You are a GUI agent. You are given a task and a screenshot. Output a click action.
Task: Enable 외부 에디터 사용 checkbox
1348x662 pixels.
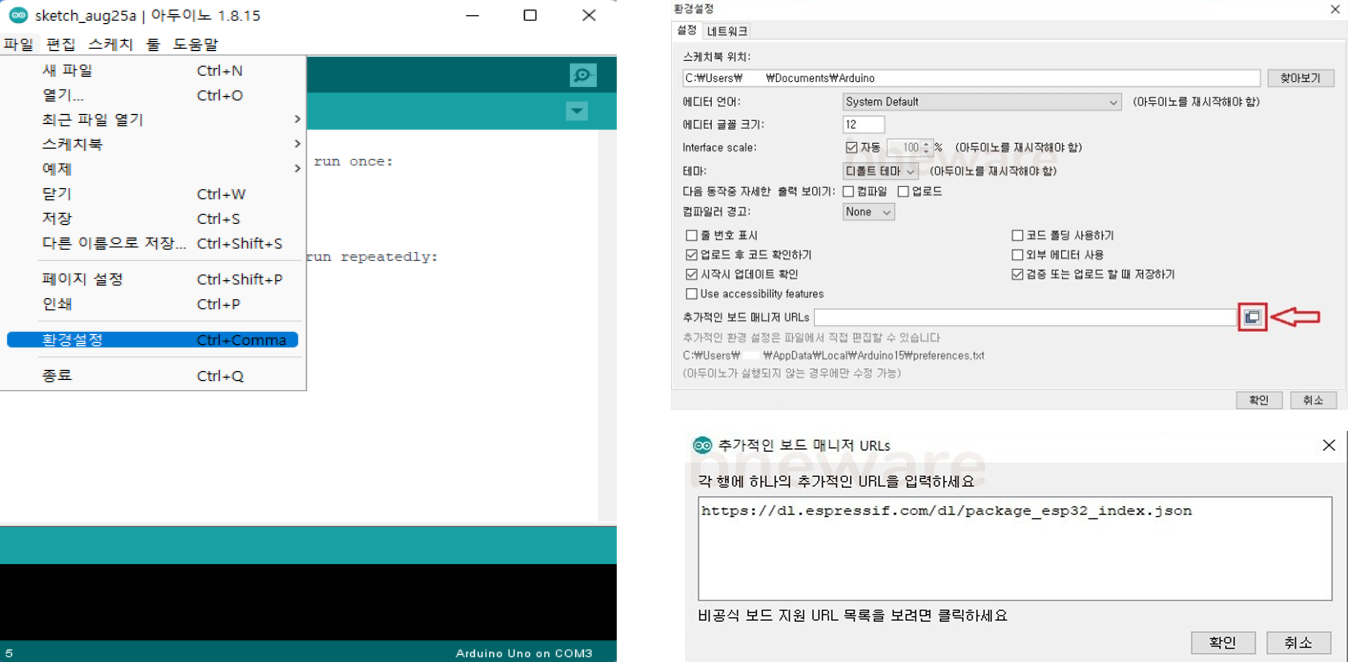pos(1017,255)
